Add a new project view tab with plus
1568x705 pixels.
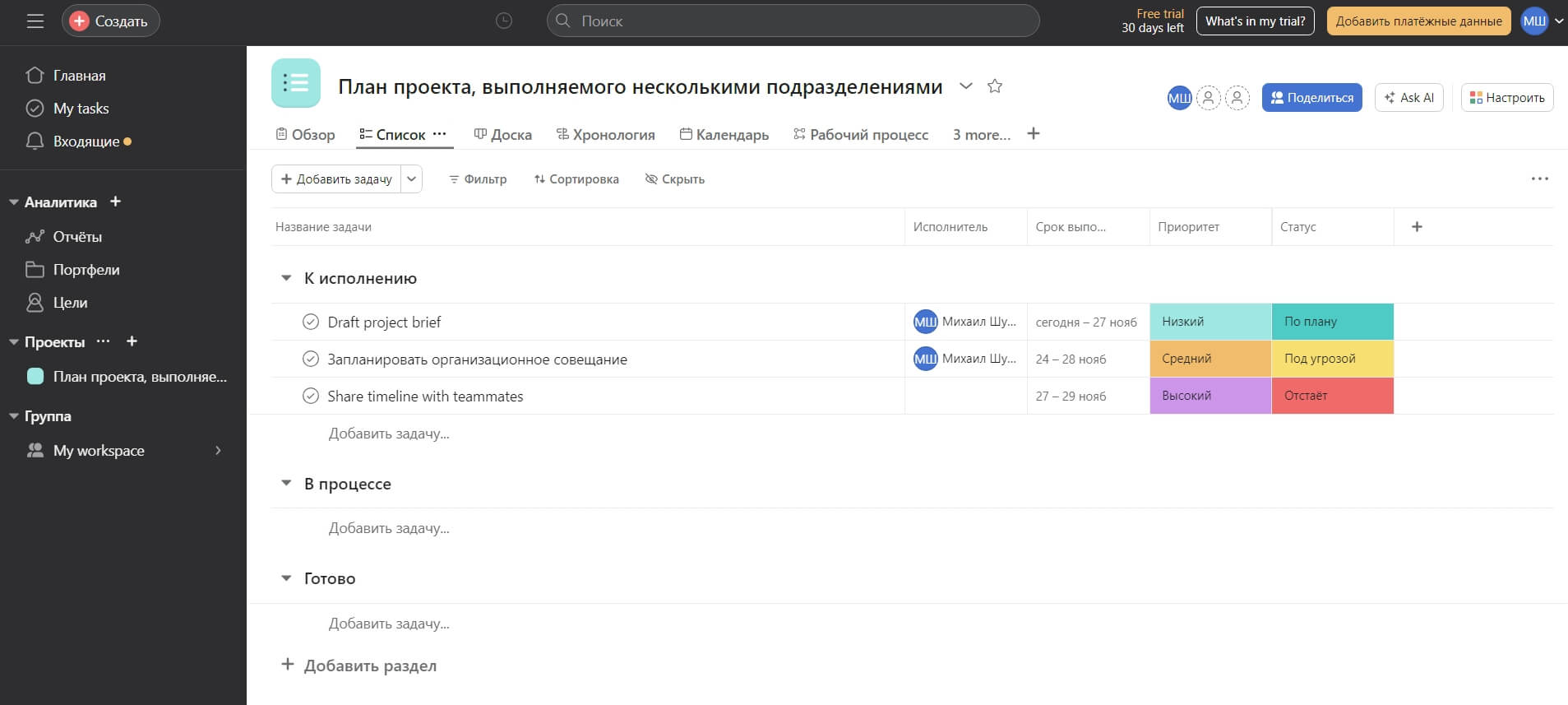pos(1034,133)
